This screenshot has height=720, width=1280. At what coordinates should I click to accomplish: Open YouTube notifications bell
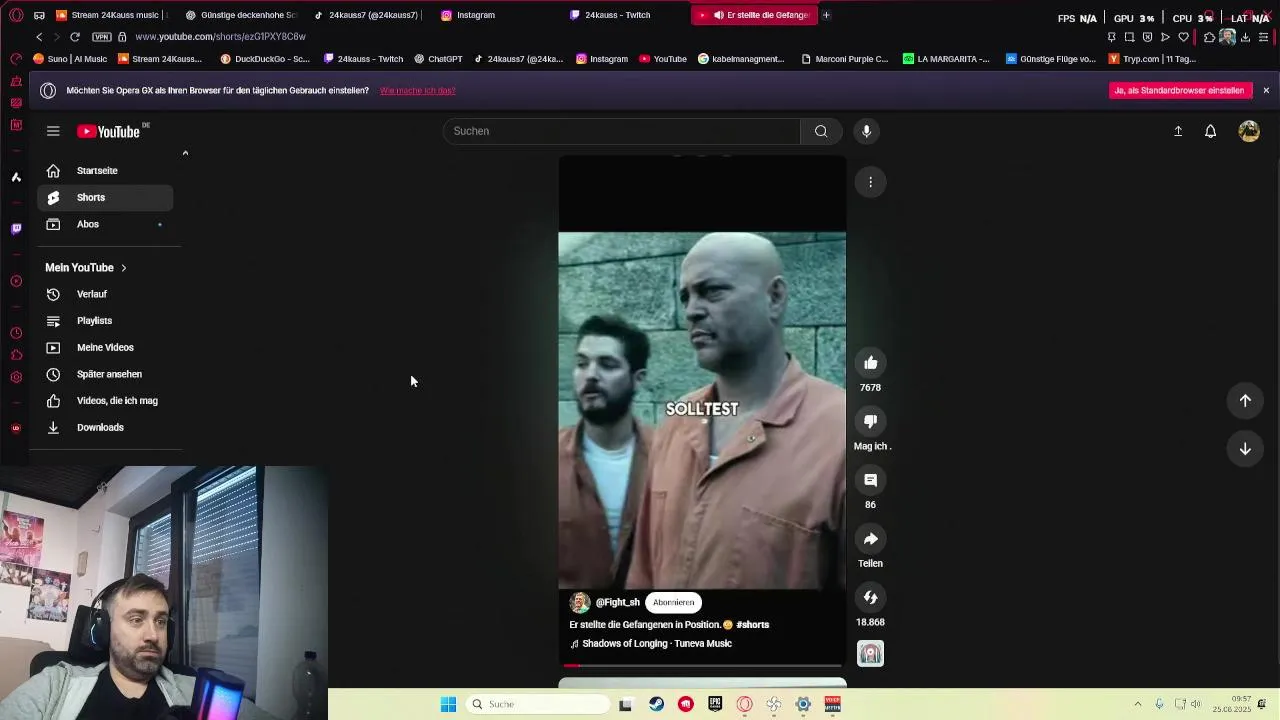coord(1210,131)
